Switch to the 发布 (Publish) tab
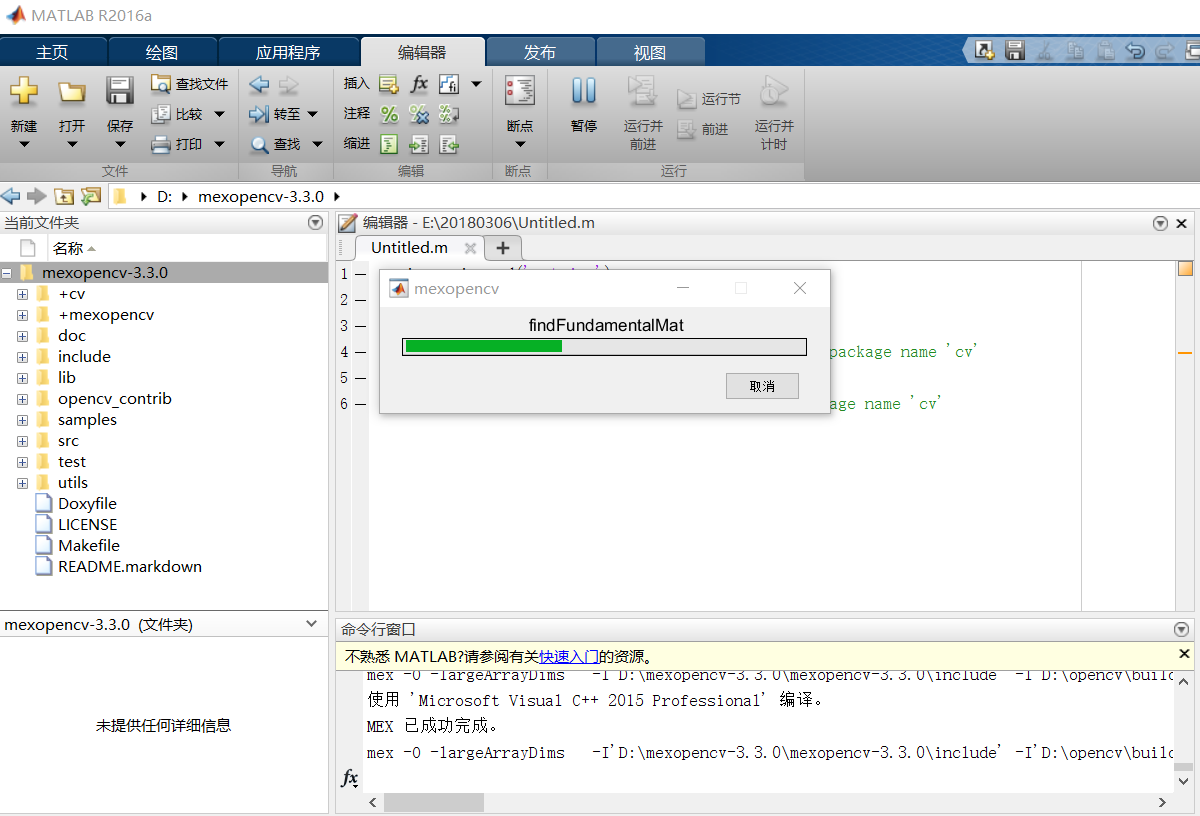This screenshot has height=816, width=1200. tap(540, 52)
